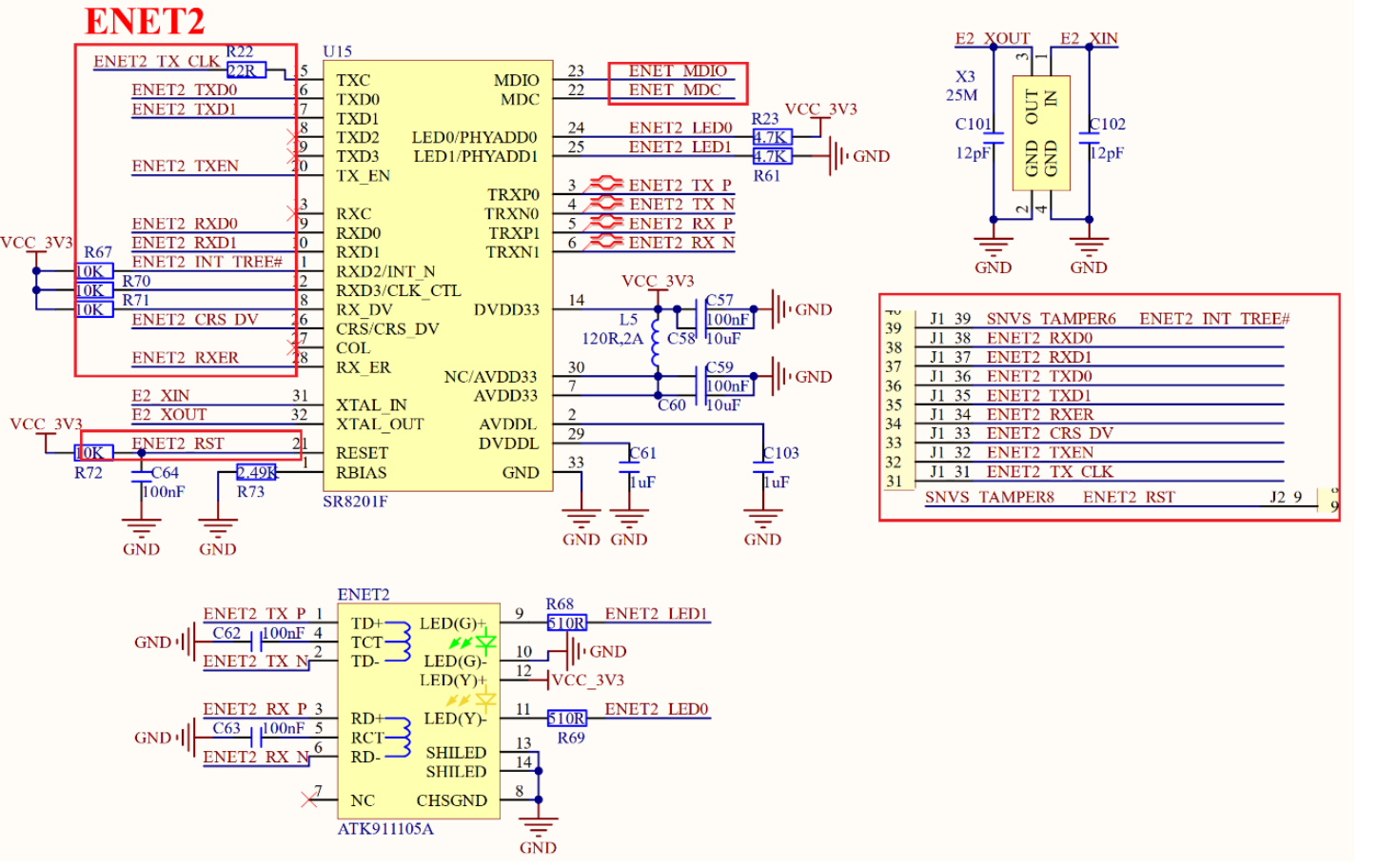
Task: Select the R69 510R resistor
Action: pos(566,719)
